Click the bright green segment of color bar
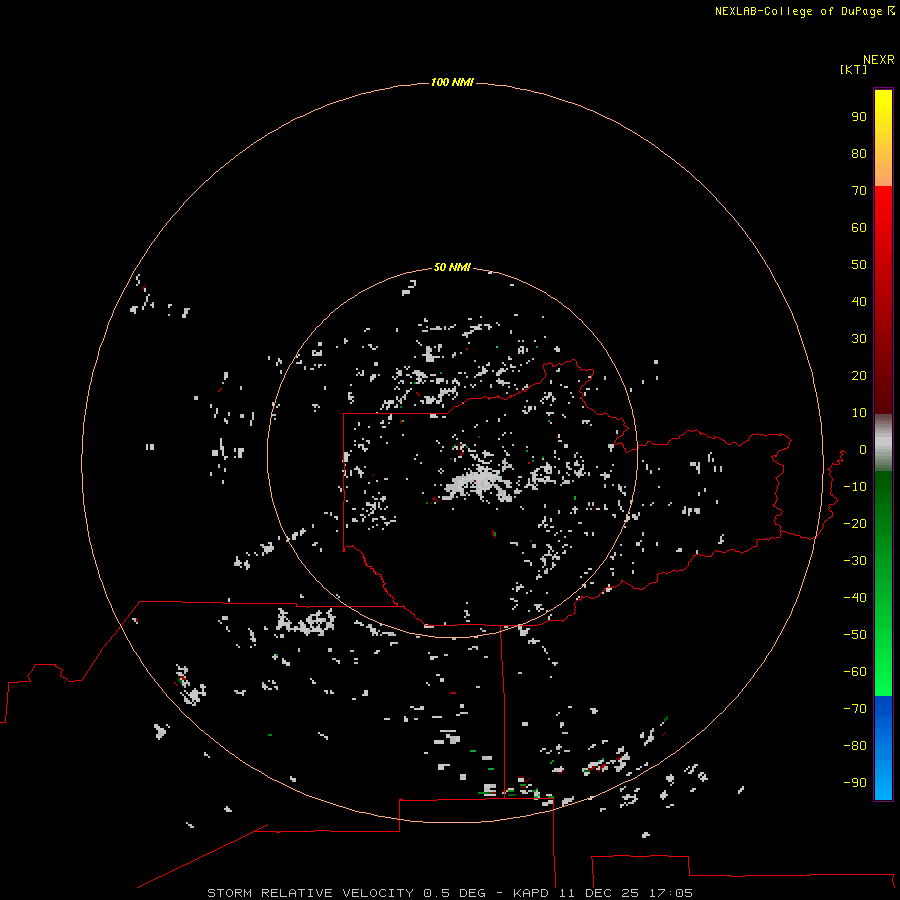 tap(883, 584)
